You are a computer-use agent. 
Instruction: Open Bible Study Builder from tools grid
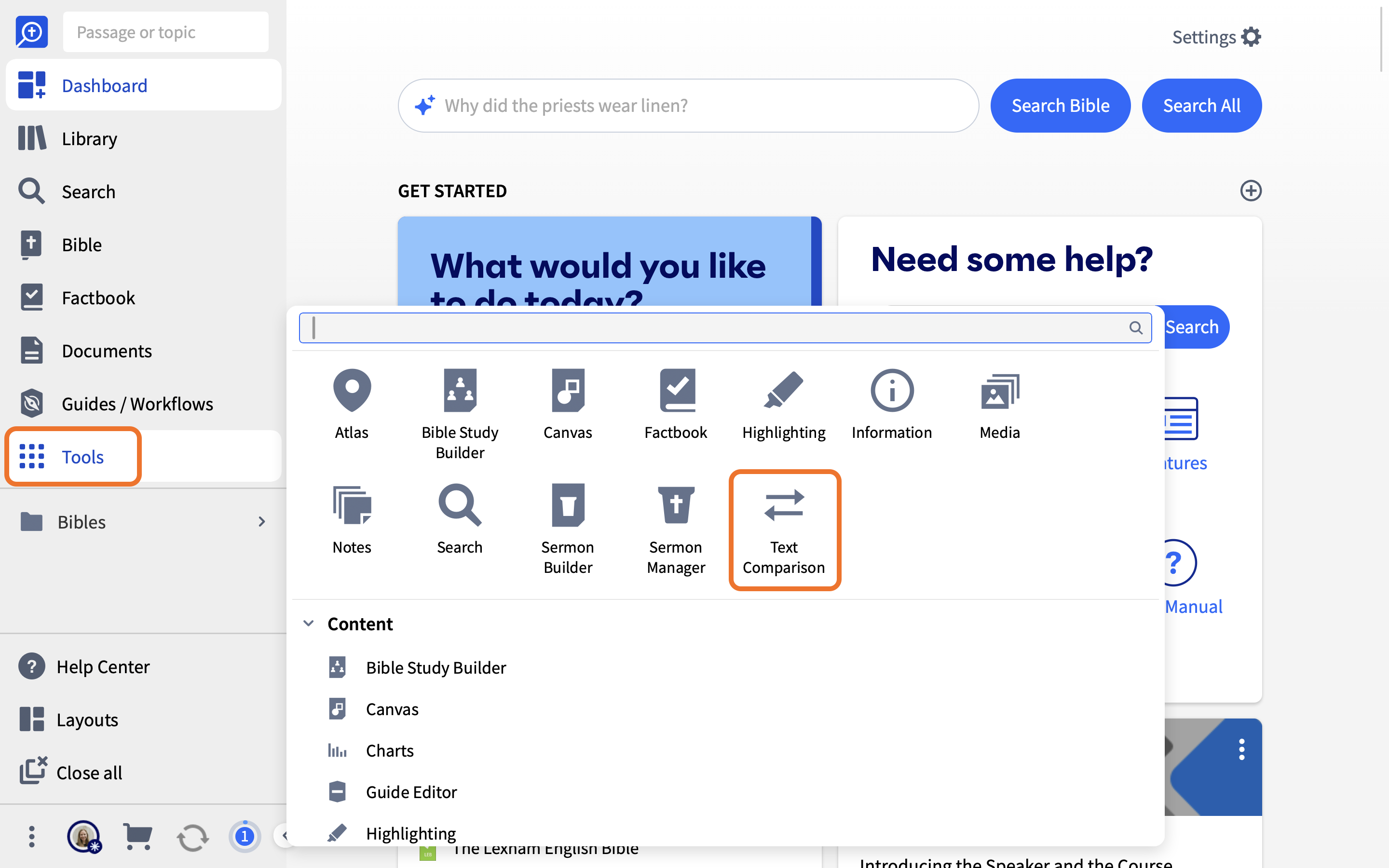coord(460,414)
